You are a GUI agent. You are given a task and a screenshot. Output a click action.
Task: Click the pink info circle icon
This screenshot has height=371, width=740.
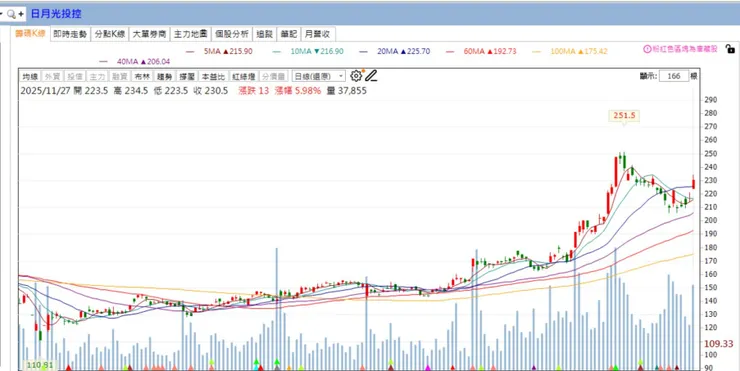coord(647,49)
